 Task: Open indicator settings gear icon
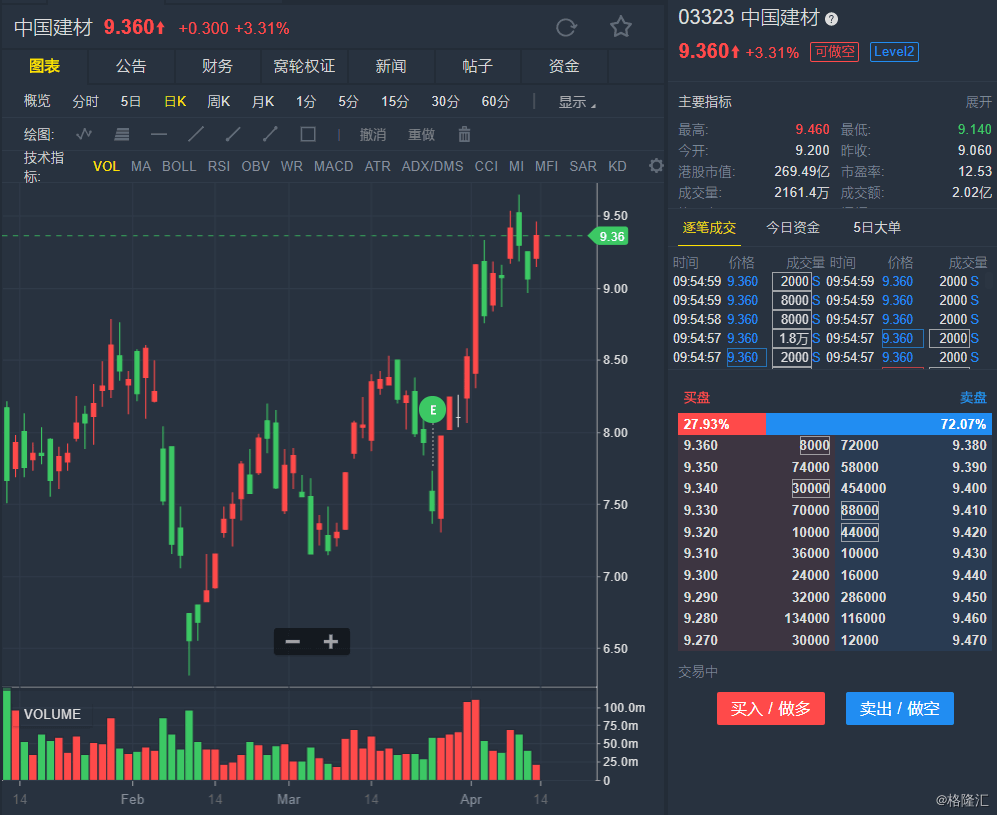[656, 166]
